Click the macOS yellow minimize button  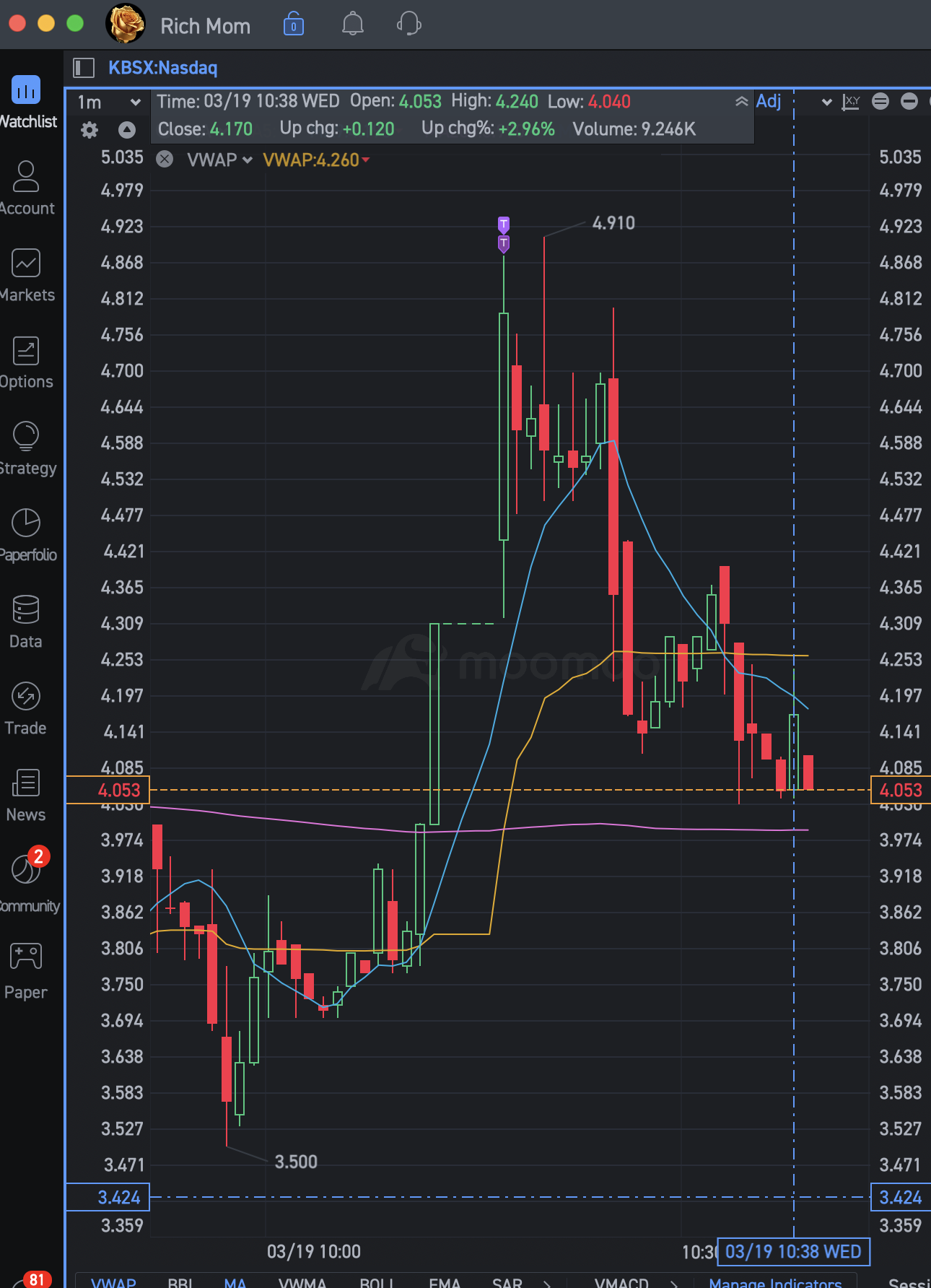(x=46, y=24)
